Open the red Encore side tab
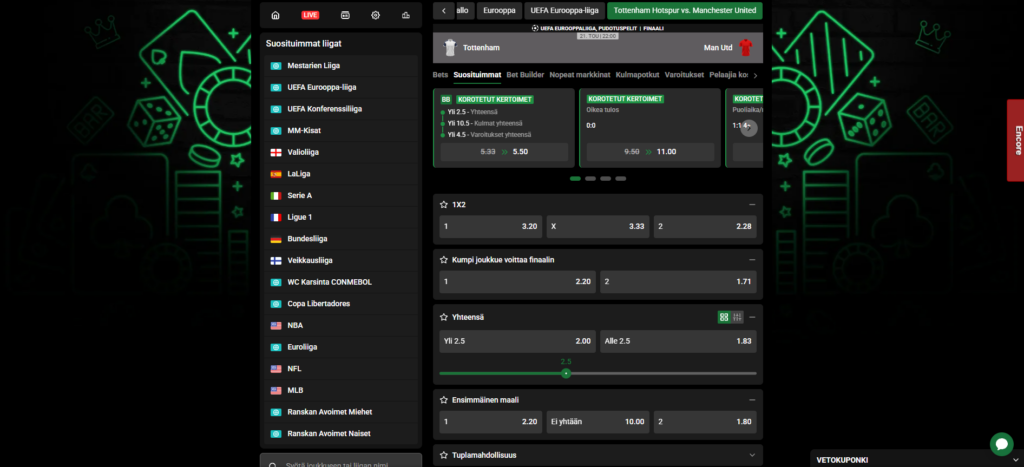Screen dimensions: 1024x467 [x=1016, y=140]
